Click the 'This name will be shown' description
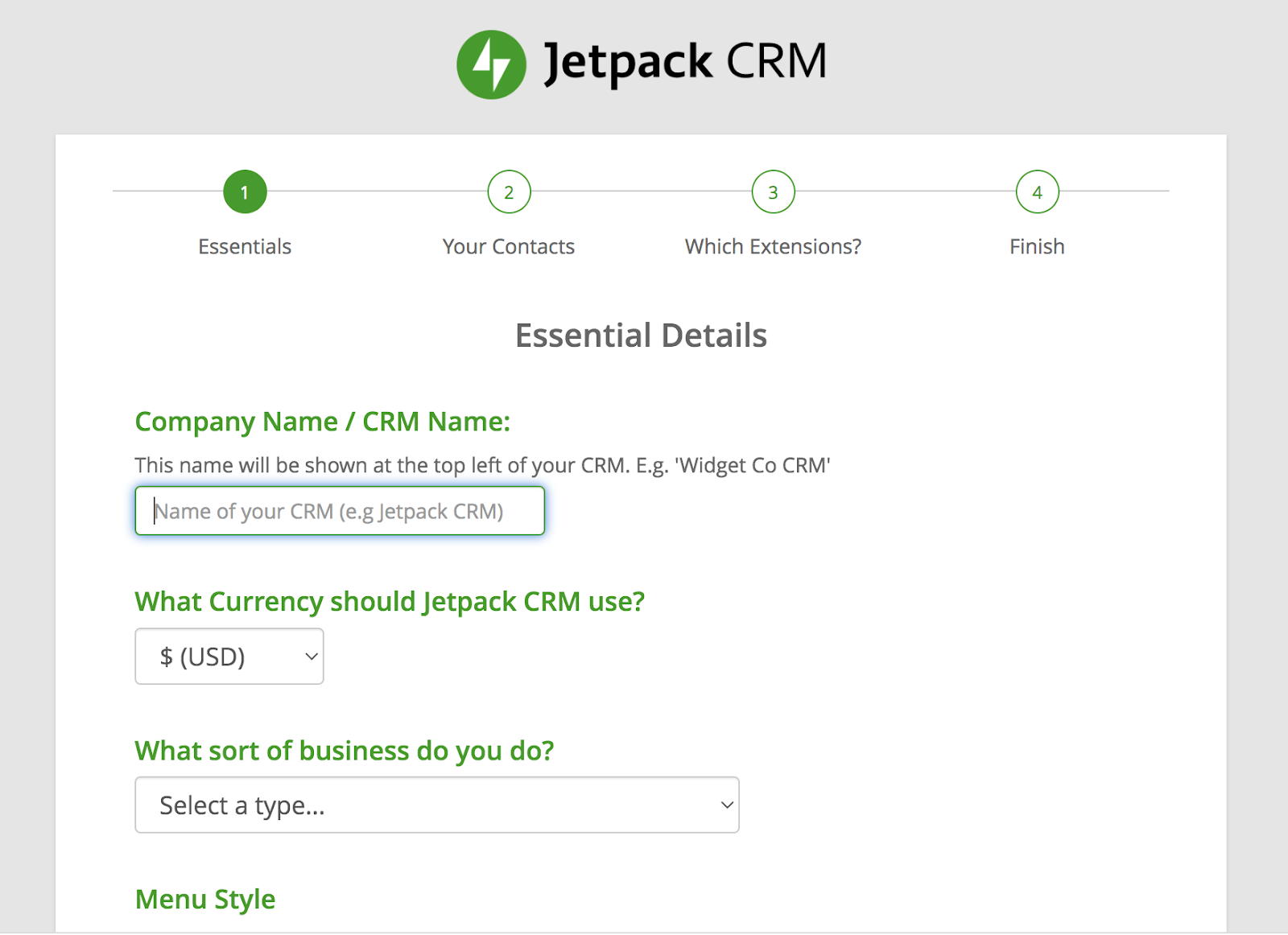Screen dimensions: 1288x935 click(483, 465)
